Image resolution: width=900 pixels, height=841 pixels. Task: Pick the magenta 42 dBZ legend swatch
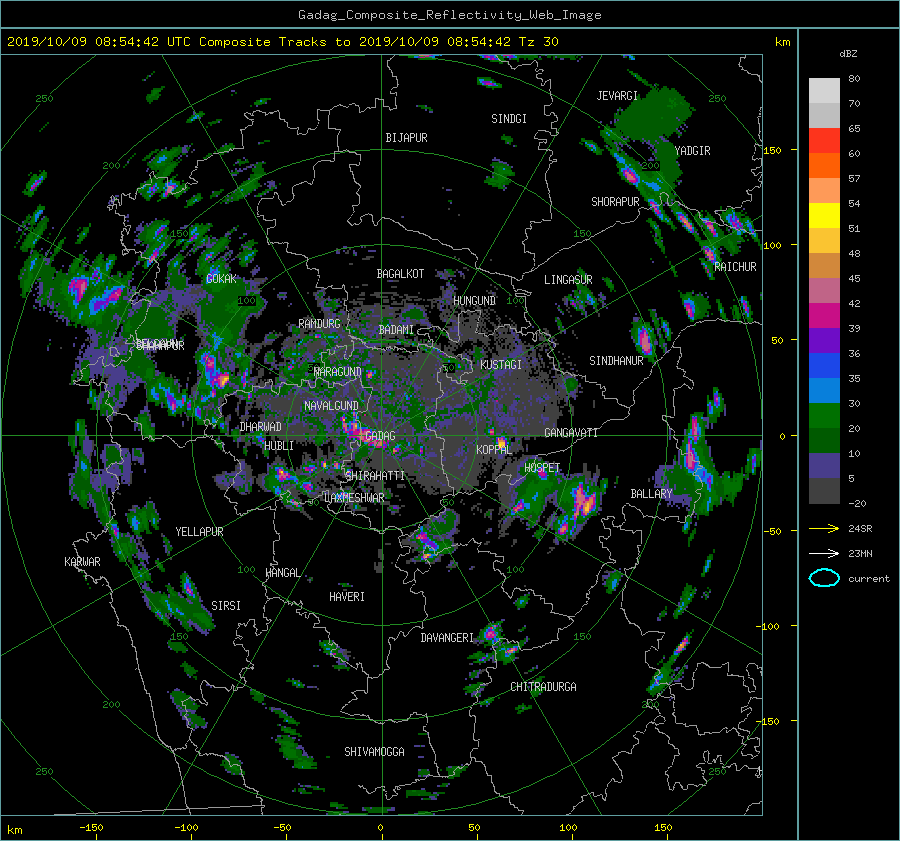(x=824, y=315)
